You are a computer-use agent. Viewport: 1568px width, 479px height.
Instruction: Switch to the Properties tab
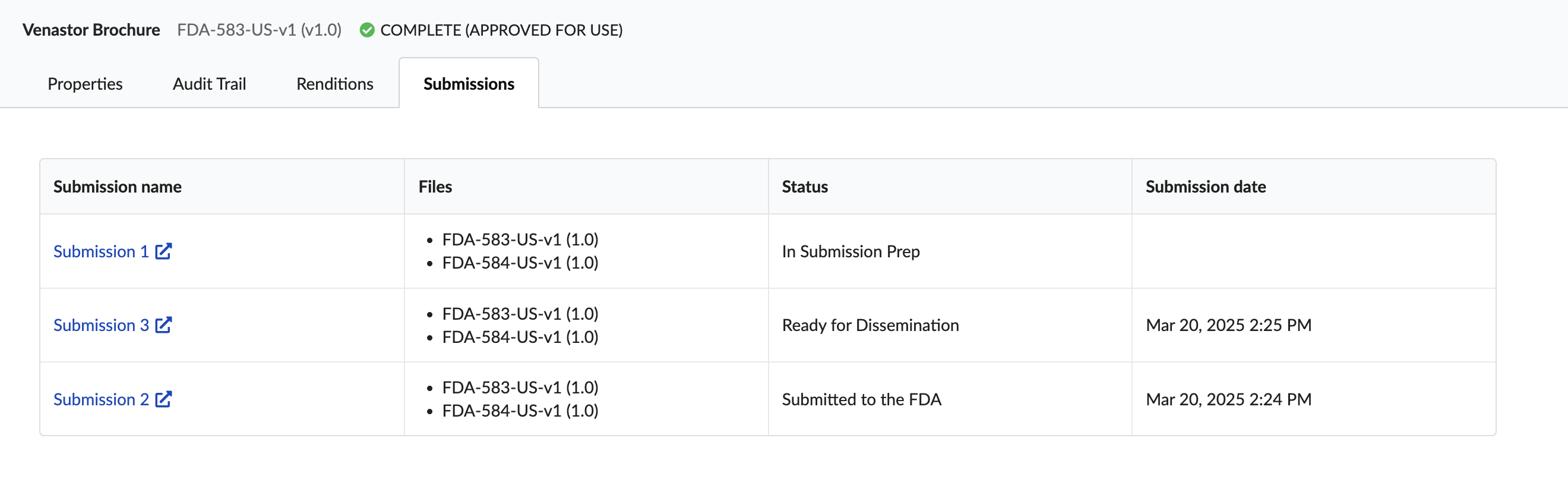click(85, 83)
